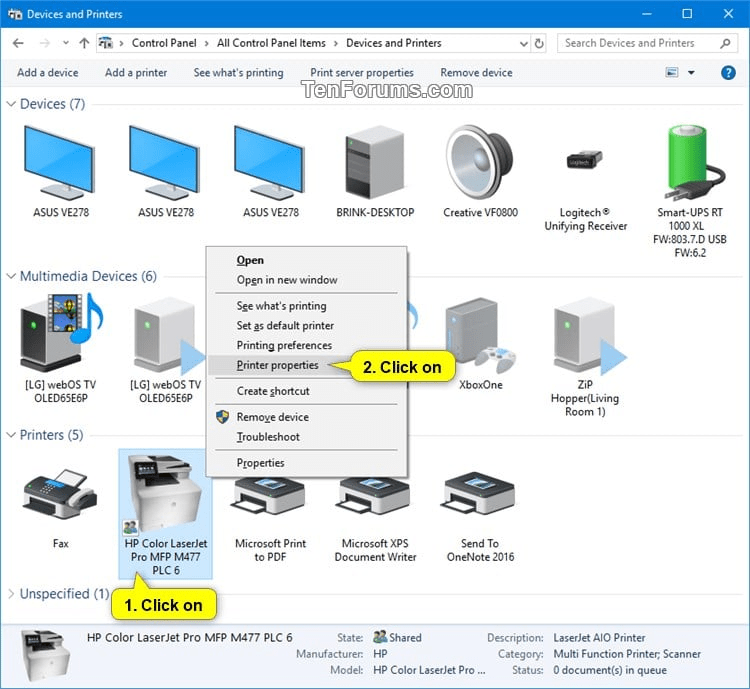Click the Search Devices and Printers field
Viewport: 750px width, 689px height.
(x=636, y=43)
